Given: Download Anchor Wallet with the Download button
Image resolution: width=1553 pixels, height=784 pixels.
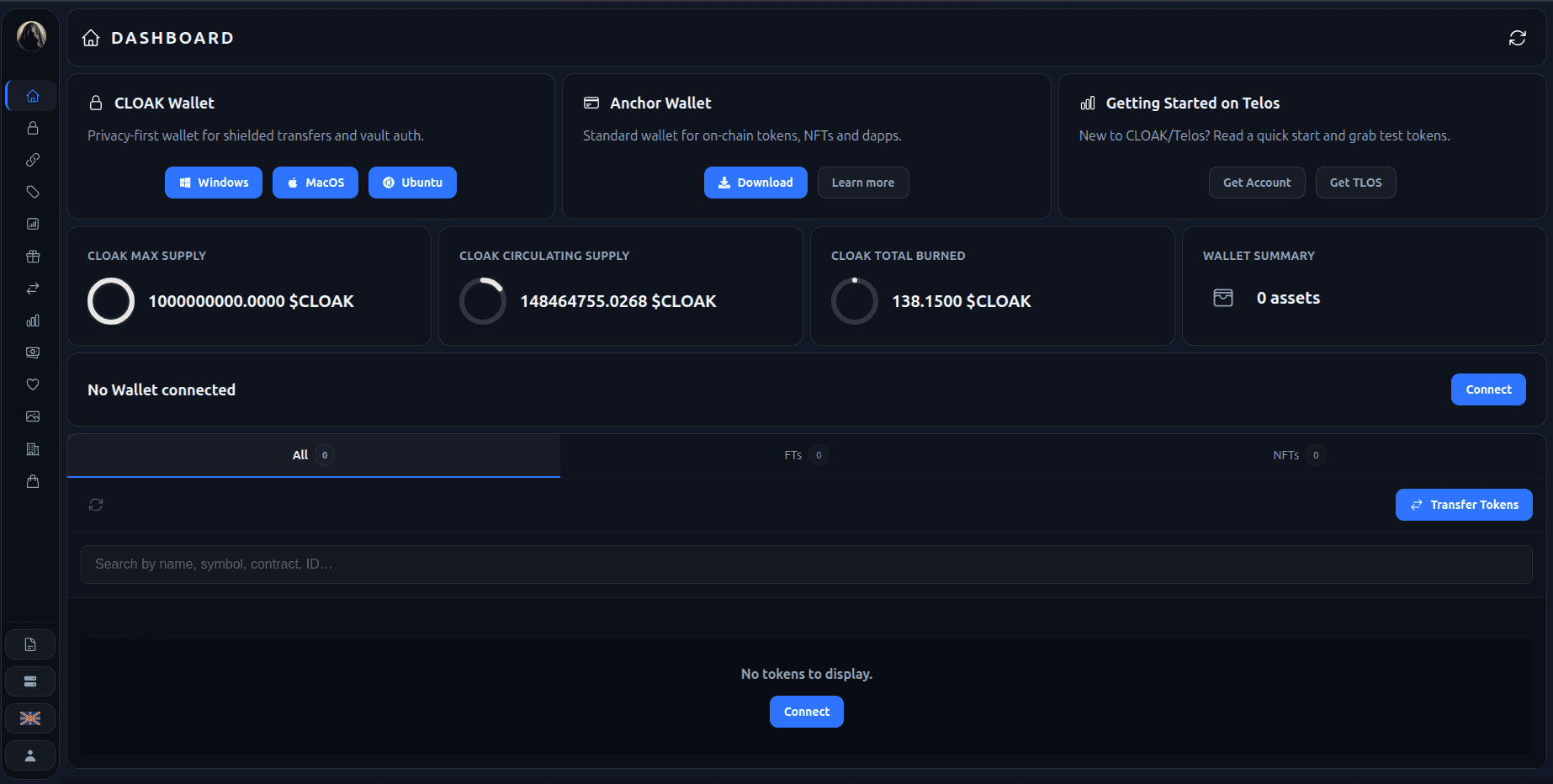Looking at the screenshot, I should (x=755, y=183).
